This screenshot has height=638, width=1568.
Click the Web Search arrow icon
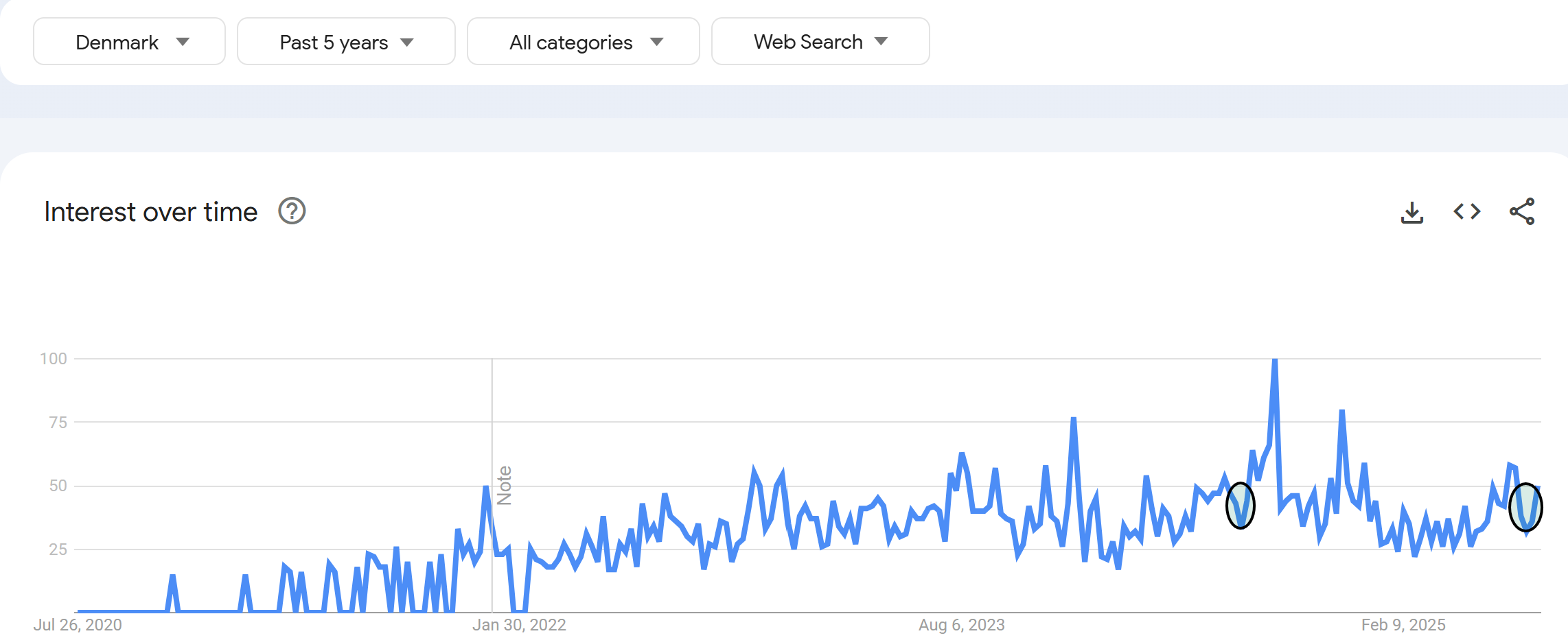[x=881, y=41]
